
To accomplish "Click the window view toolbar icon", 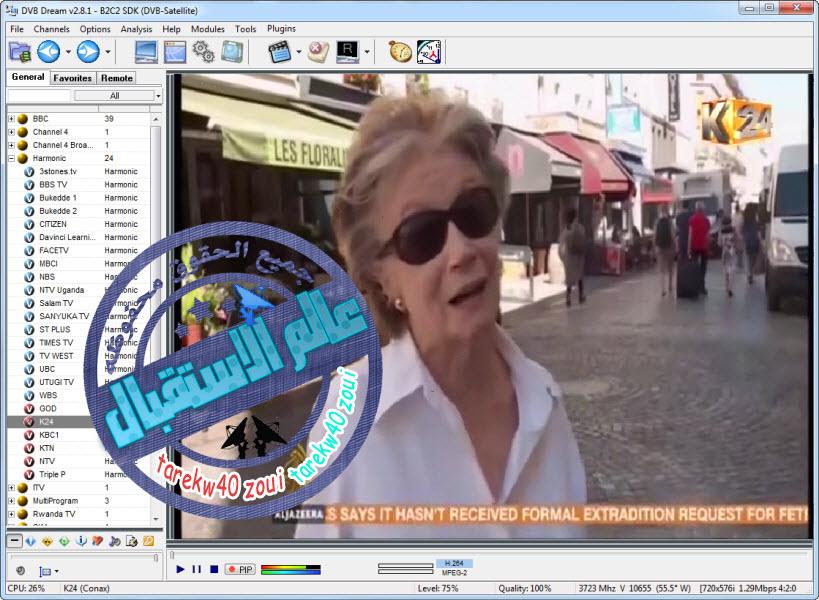I will pyautogui.click(x=176, y=52).
